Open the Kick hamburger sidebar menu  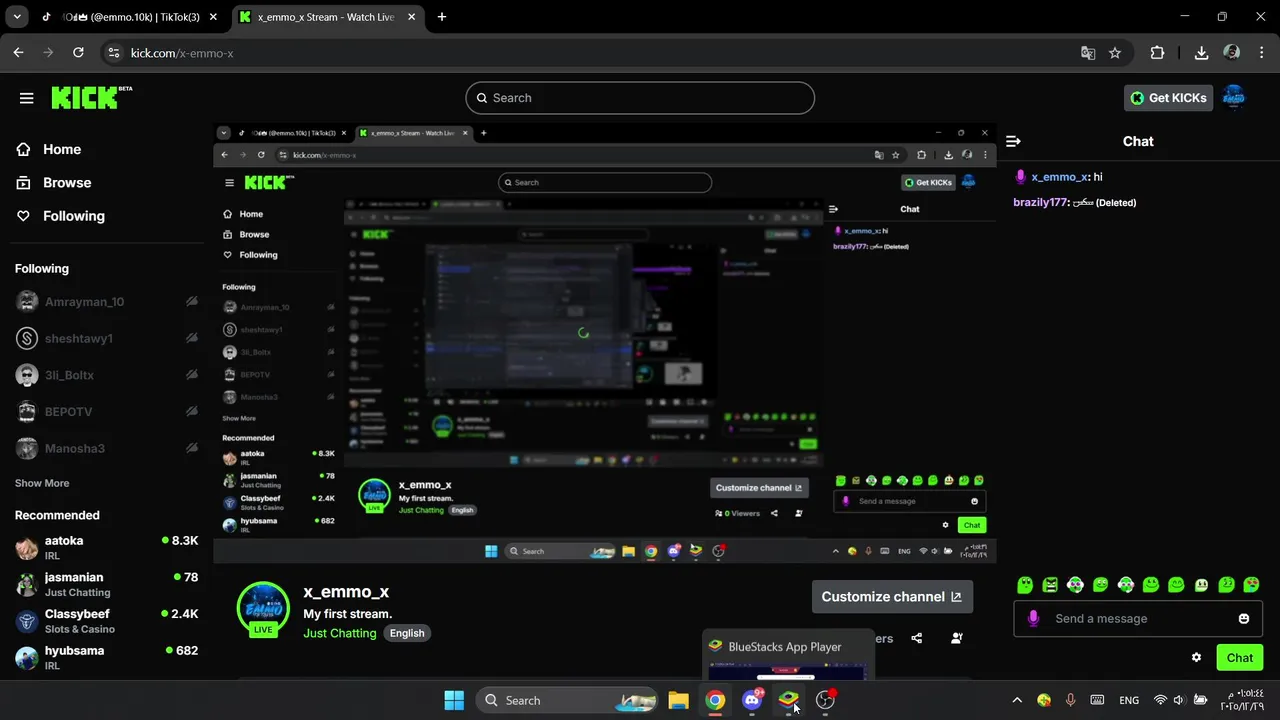click(27, 98)
